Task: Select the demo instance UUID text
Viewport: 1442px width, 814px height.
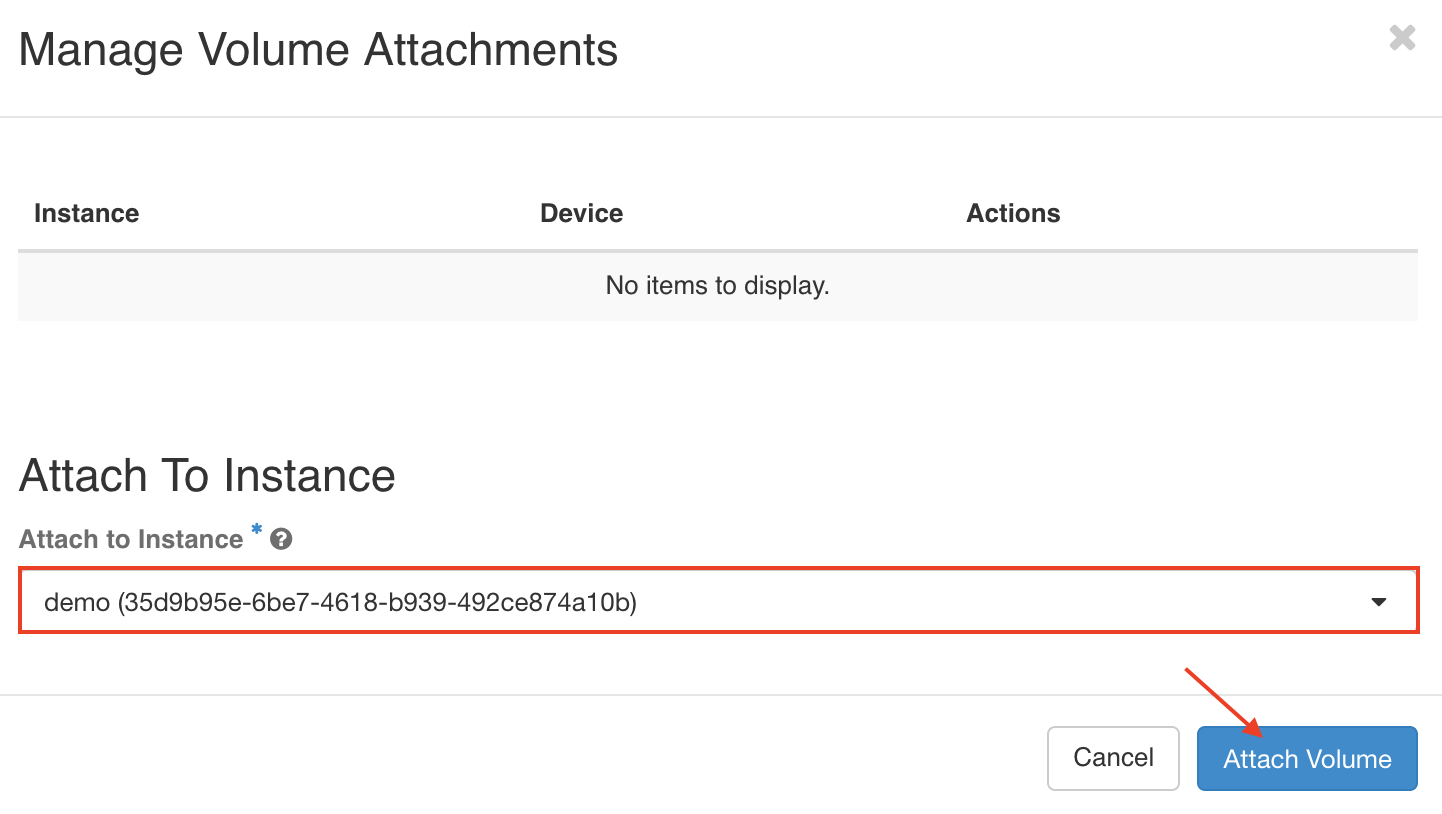Action: point(377,602)
